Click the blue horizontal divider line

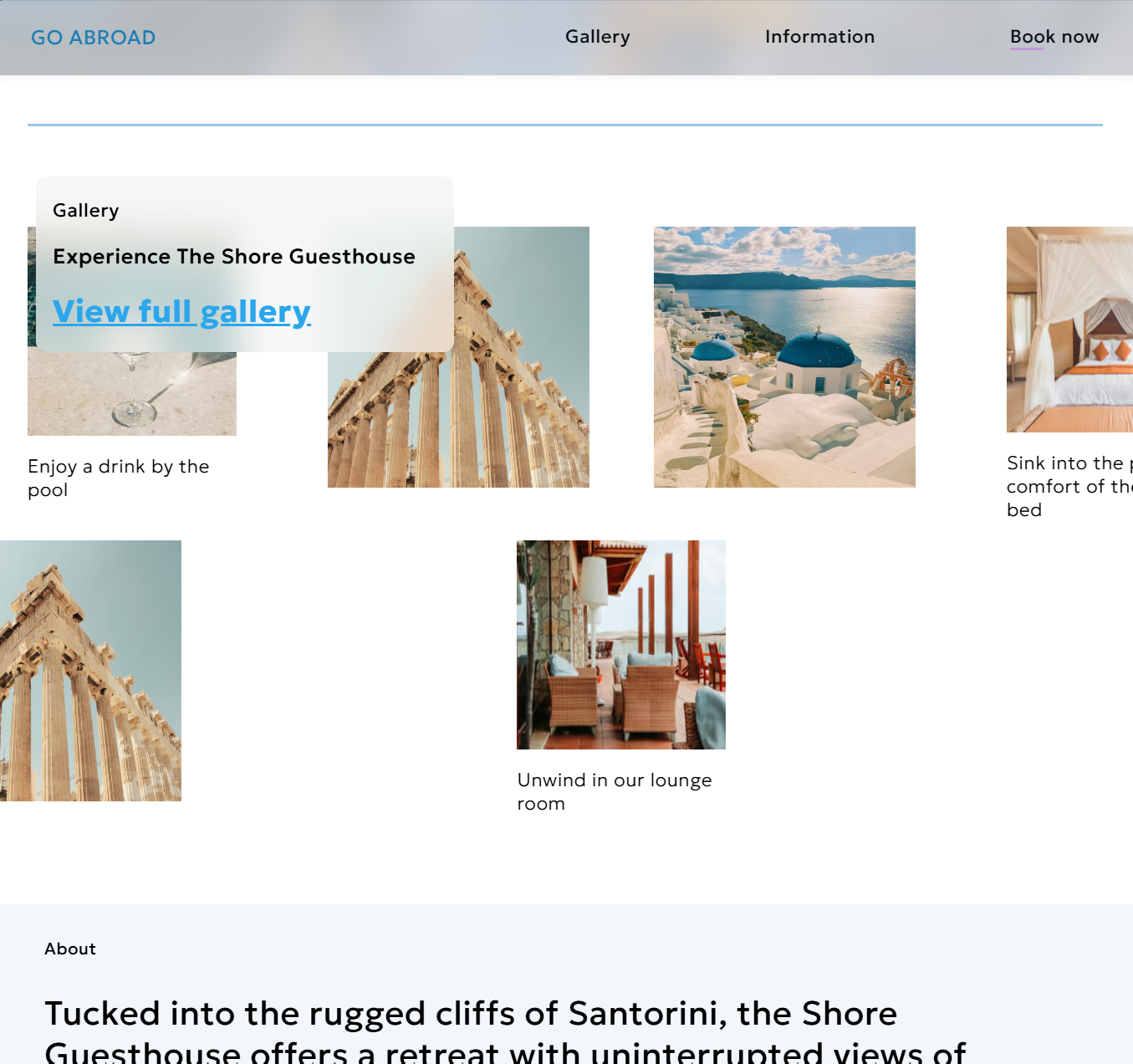click(565, 125)
